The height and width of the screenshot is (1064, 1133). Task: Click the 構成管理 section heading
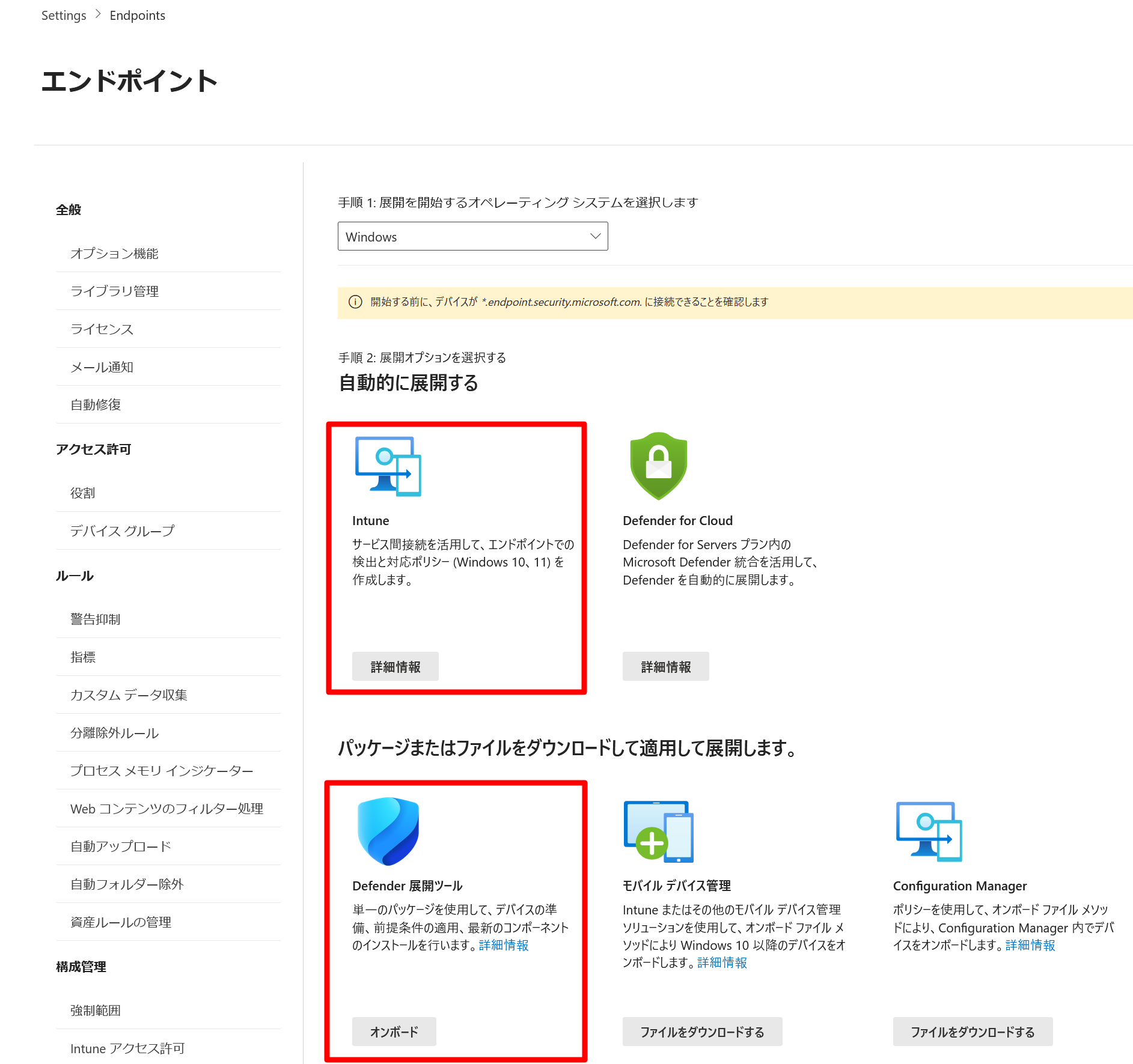tap(81, 967)
